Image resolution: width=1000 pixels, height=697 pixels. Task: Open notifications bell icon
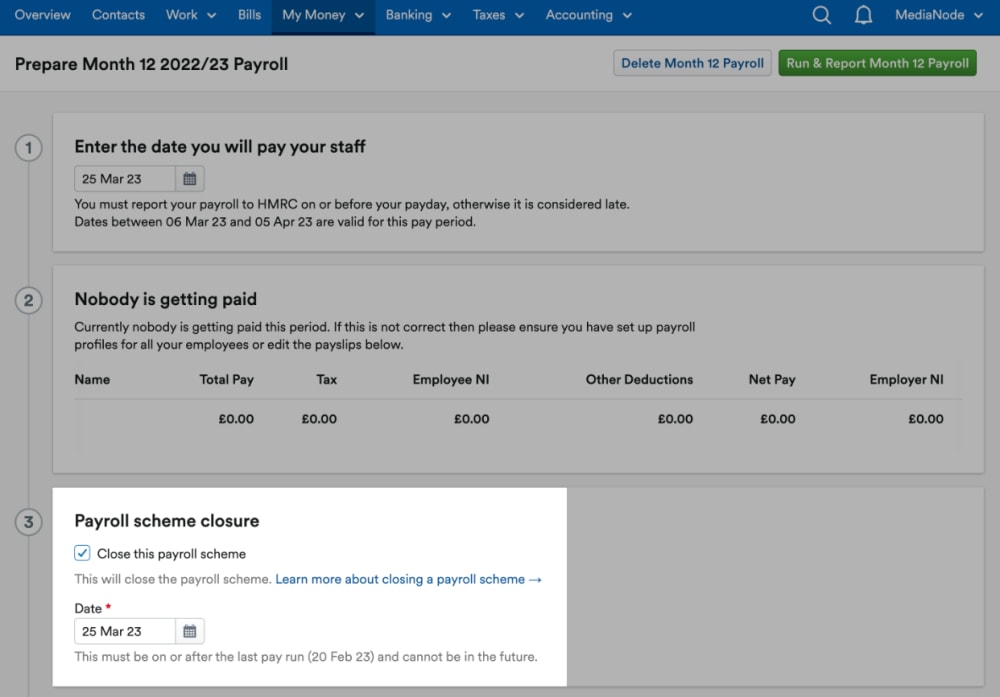click(863, 15)
